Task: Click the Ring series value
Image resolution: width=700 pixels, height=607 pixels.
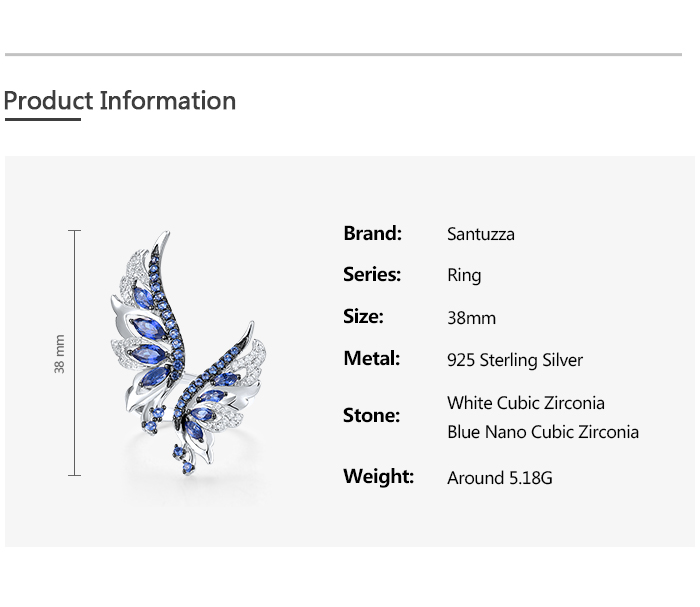Action: (464, 276)
